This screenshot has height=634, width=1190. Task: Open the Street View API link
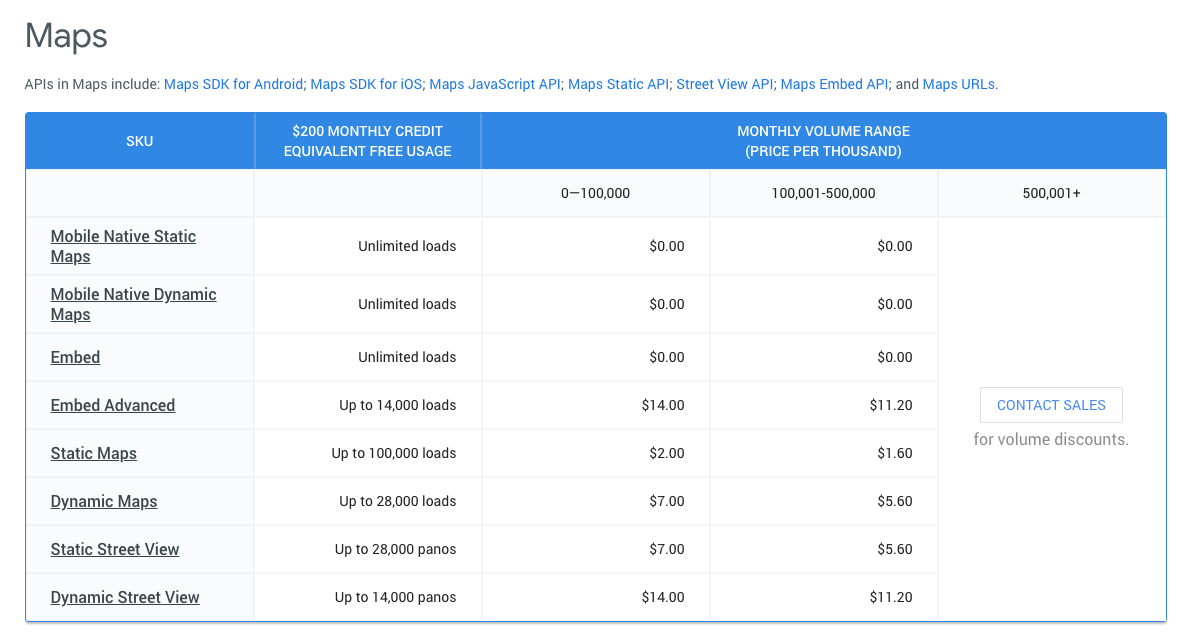[x=725, y=84]
